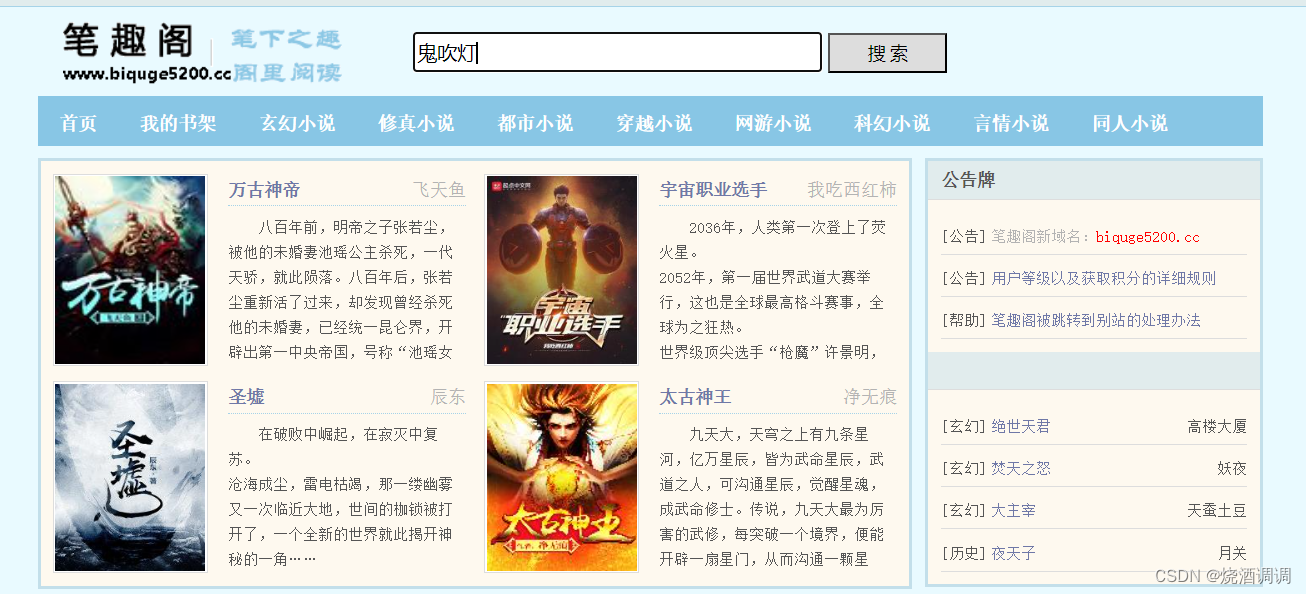1306x594 pixels.
Task: Open the 万古神帝 title link
Action: pos(264,190)
